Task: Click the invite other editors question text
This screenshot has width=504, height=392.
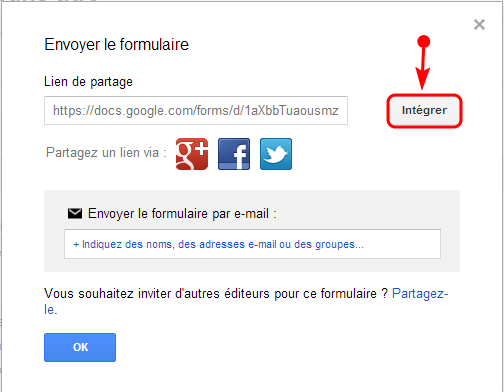Action: [x=216, y=294]
